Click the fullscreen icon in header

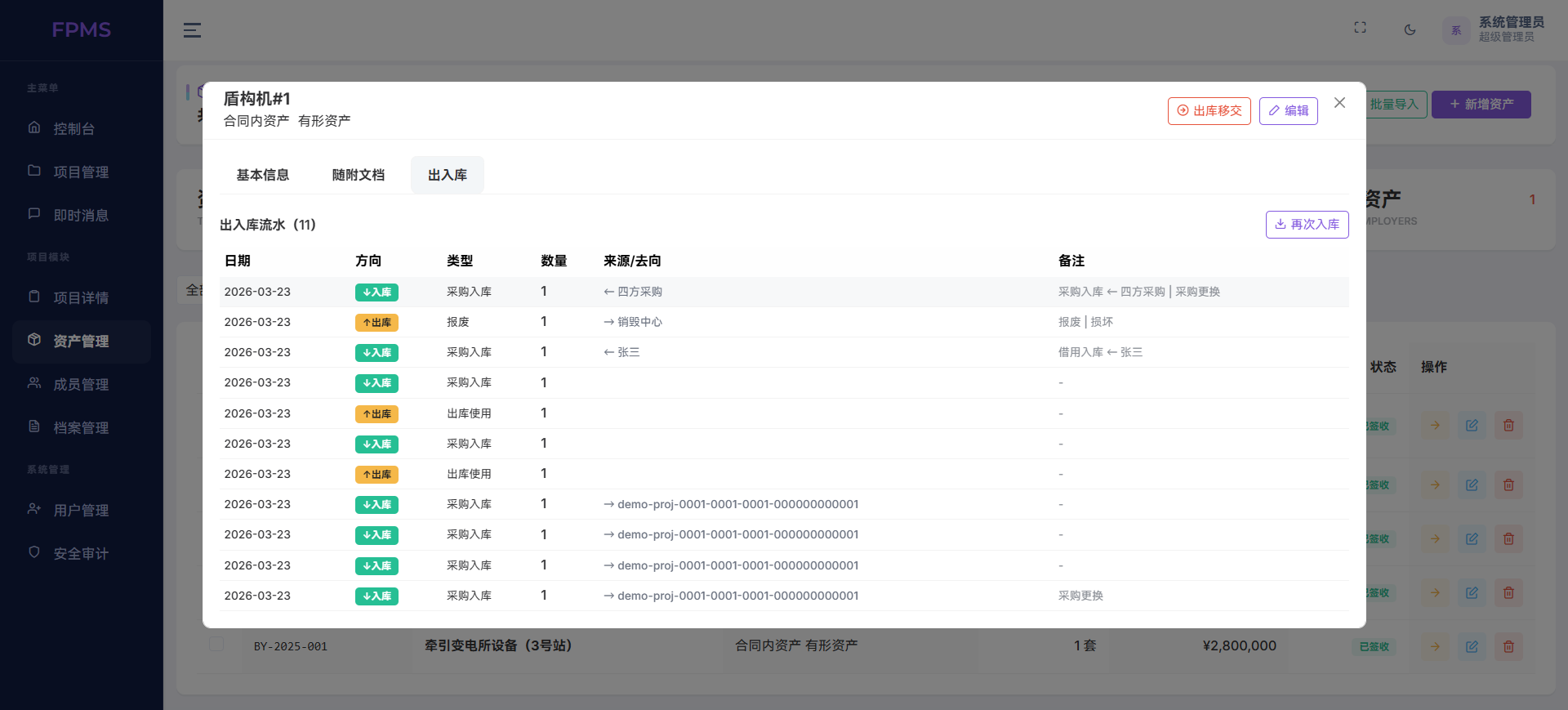point(1360,28)
